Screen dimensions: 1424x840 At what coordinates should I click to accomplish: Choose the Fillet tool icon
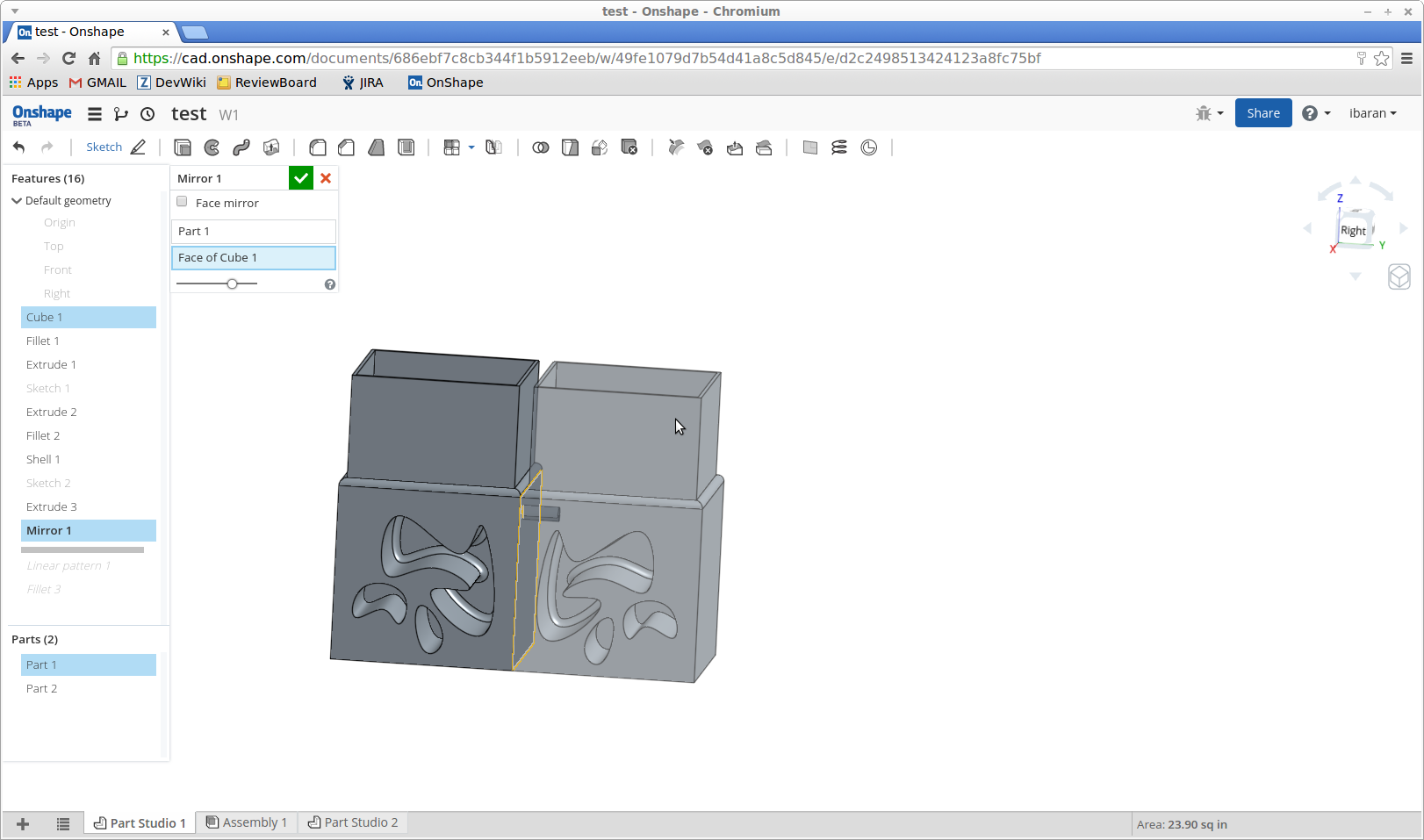[x=318, y=147]
